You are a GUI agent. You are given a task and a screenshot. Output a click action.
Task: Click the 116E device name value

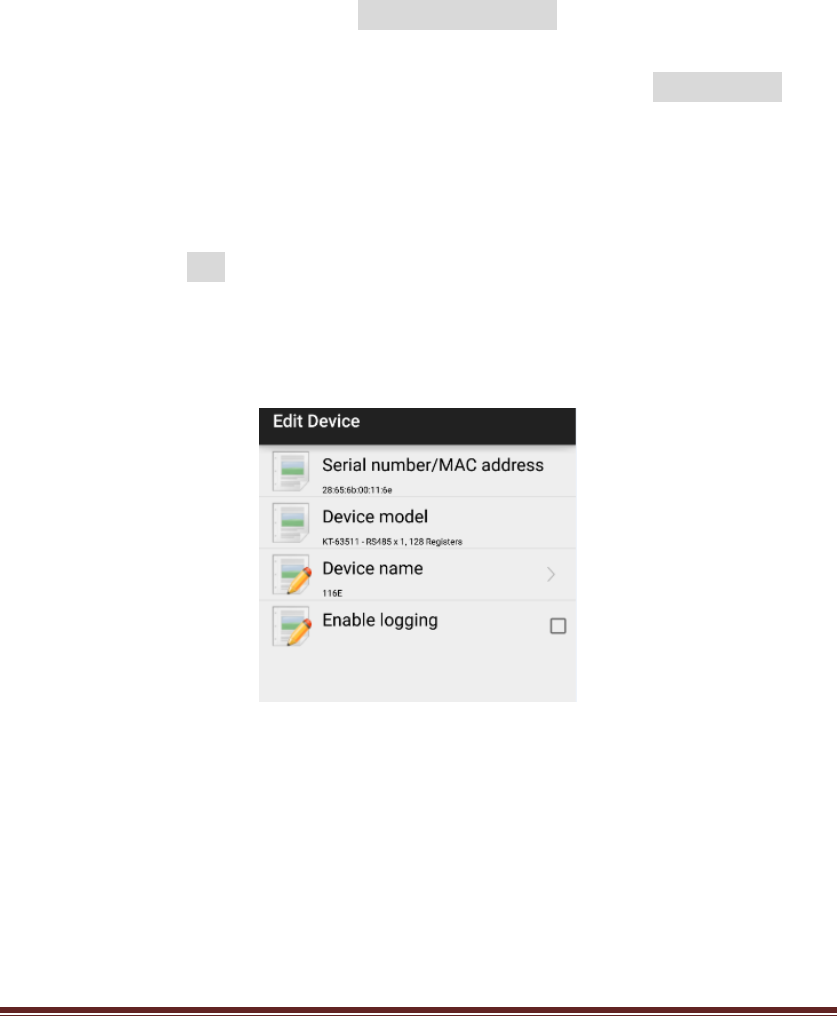[332, 593]
